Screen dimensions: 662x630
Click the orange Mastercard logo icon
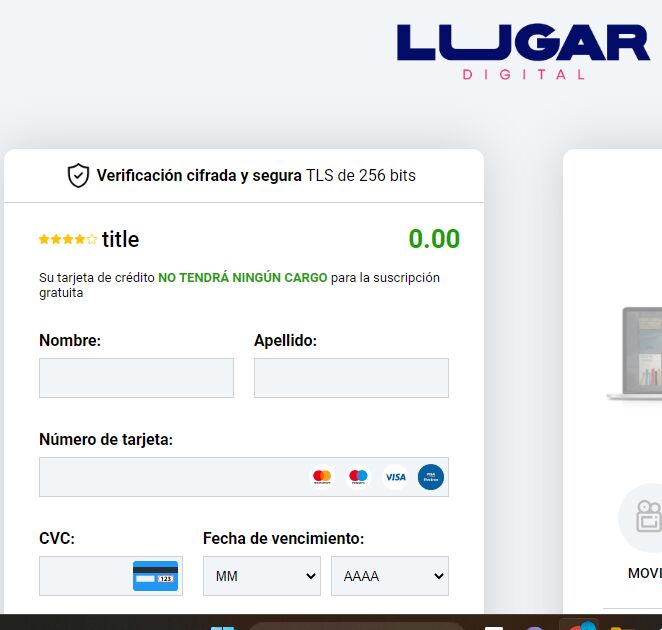[x=322, y=477]
